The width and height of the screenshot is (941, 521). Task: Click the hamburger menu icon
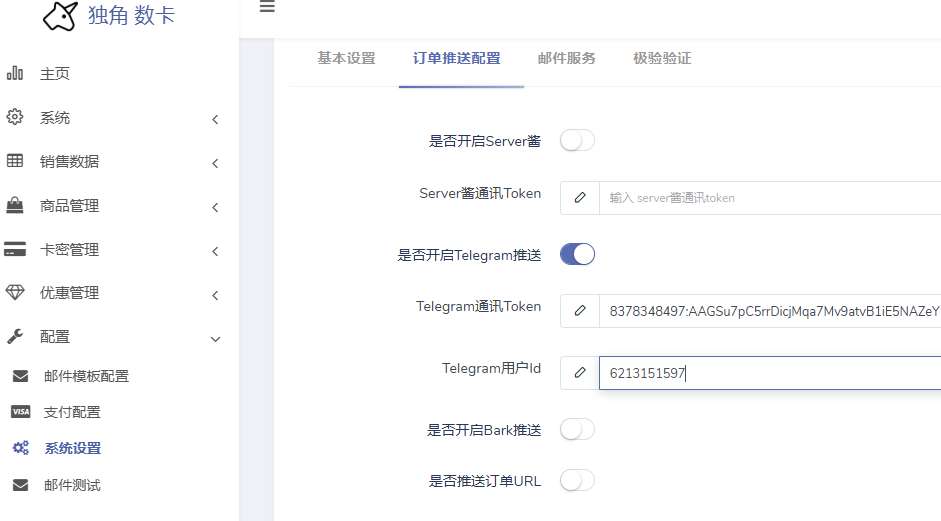click(267, 7)
